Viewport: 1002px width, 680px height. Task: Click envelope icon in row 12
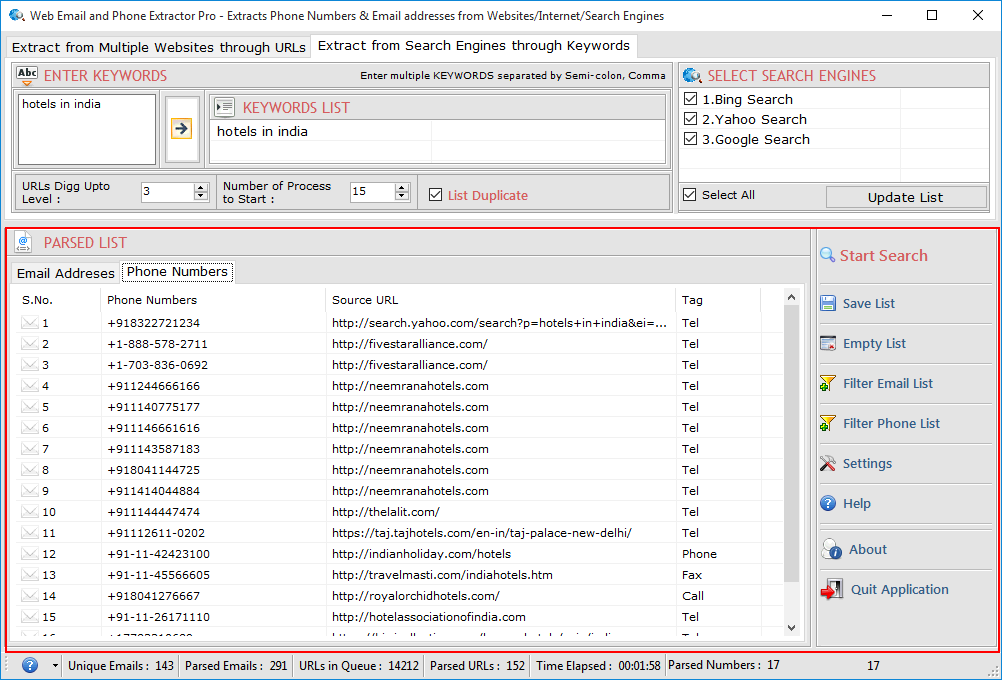(x=29, y=554)
